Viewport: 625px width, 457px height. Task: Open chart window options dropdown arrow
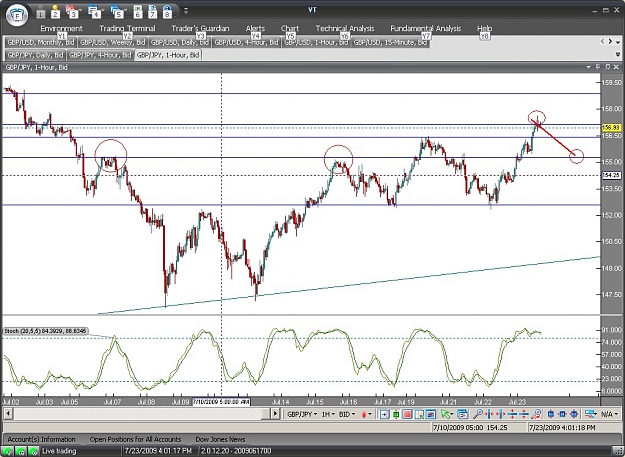[589, 67]
